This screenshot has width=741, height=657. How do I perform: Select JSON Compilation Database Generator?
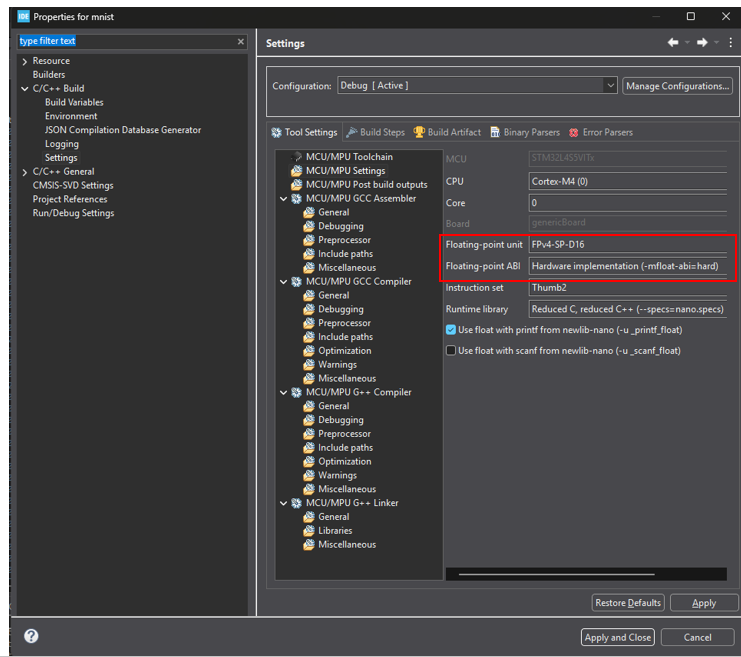(123, 130)
